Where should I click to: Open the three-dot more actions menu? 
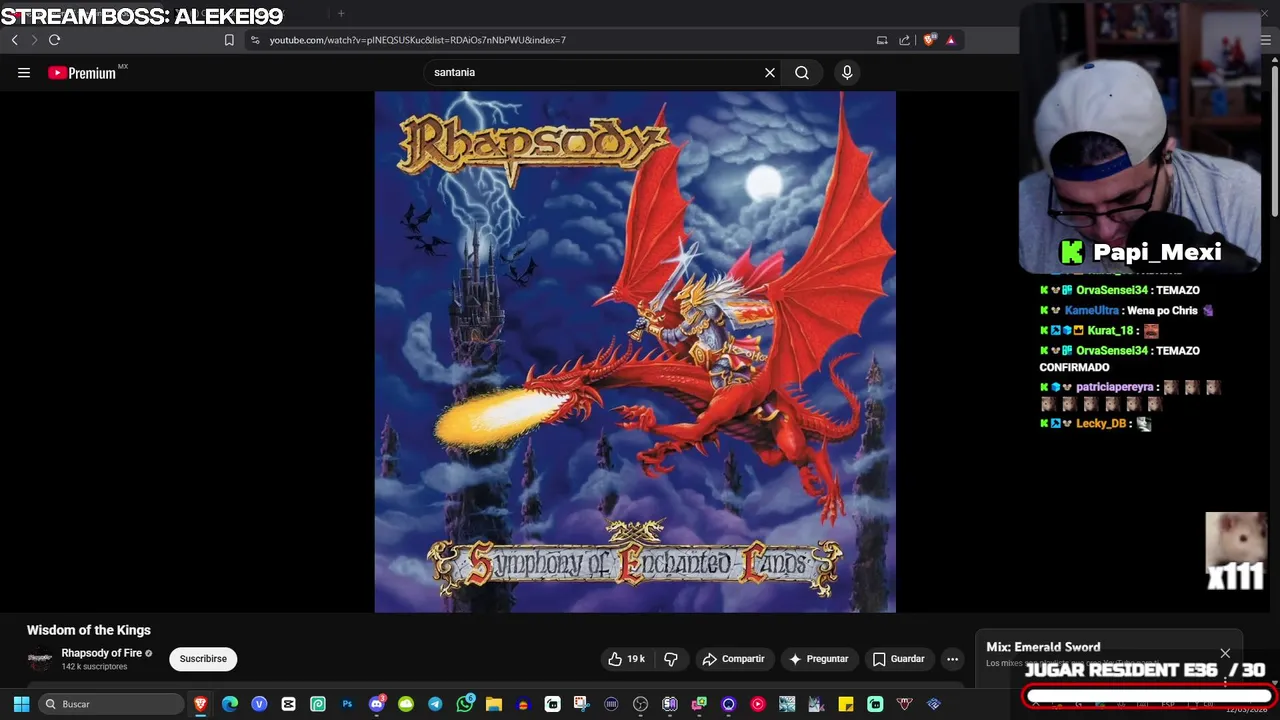[x=952, y=659]
